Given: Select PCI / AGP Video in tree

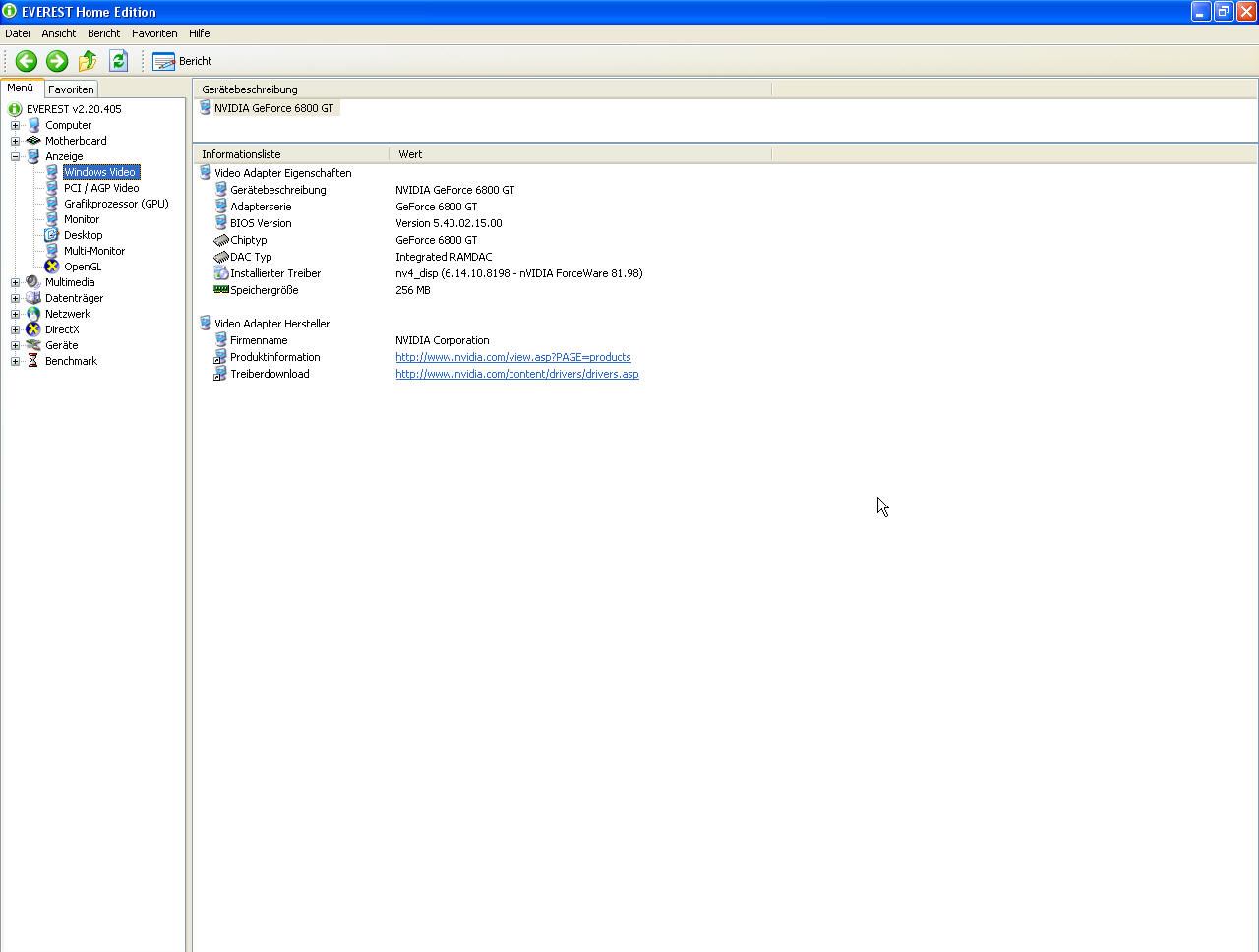Looking at the screenshot, I should tap(101, 188).
